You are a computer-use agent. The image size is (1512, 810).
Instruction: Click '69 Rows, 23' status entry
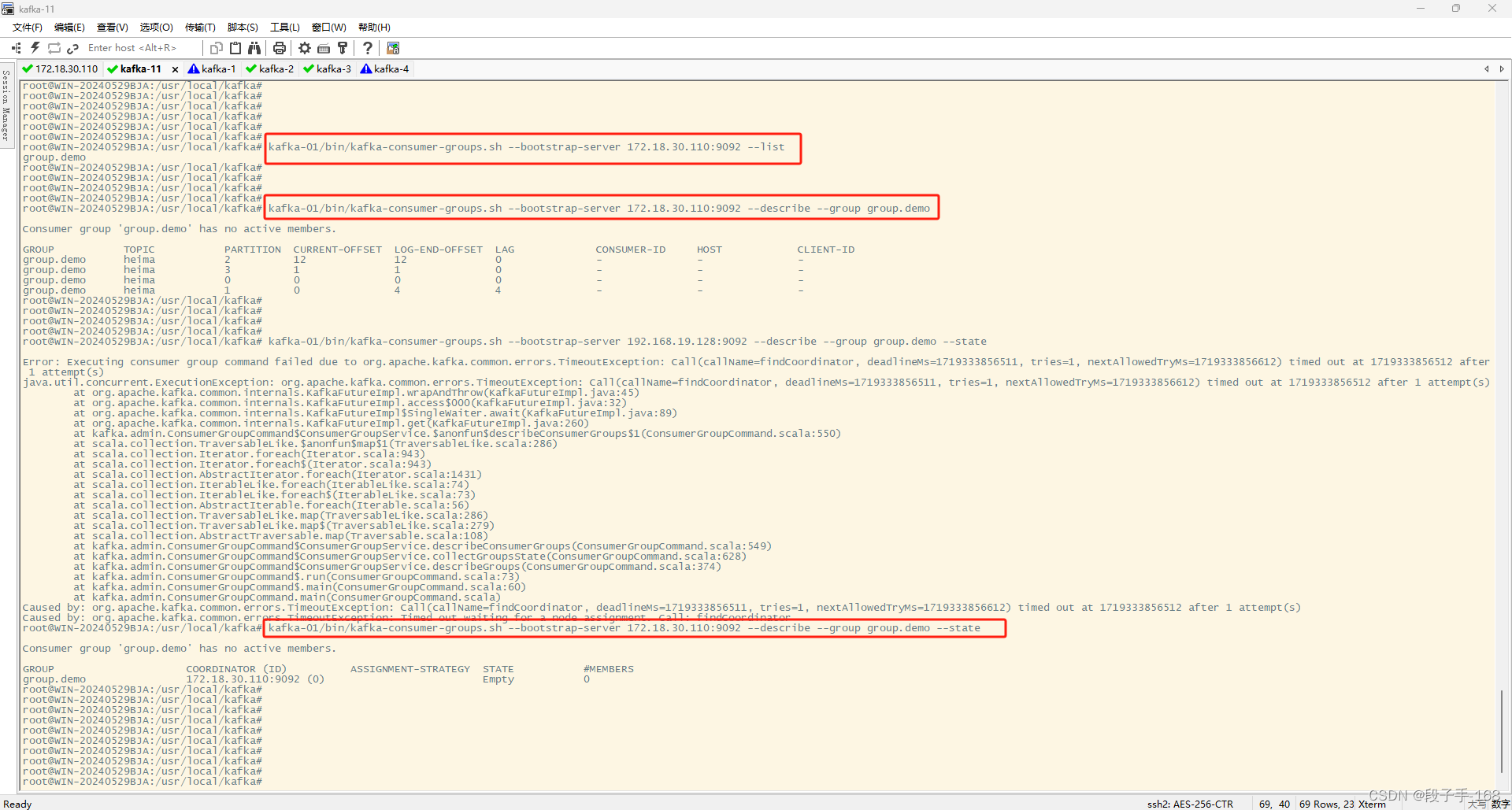pos(1327,804)
